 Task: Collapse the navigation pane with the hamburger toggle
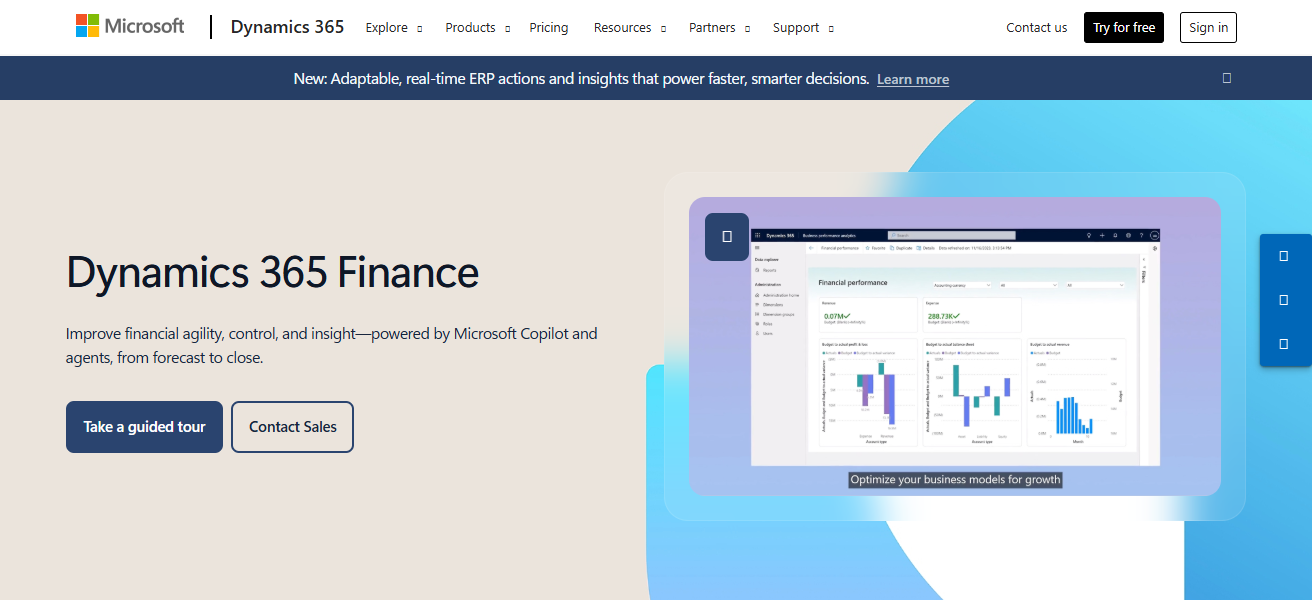pos(757,247)
